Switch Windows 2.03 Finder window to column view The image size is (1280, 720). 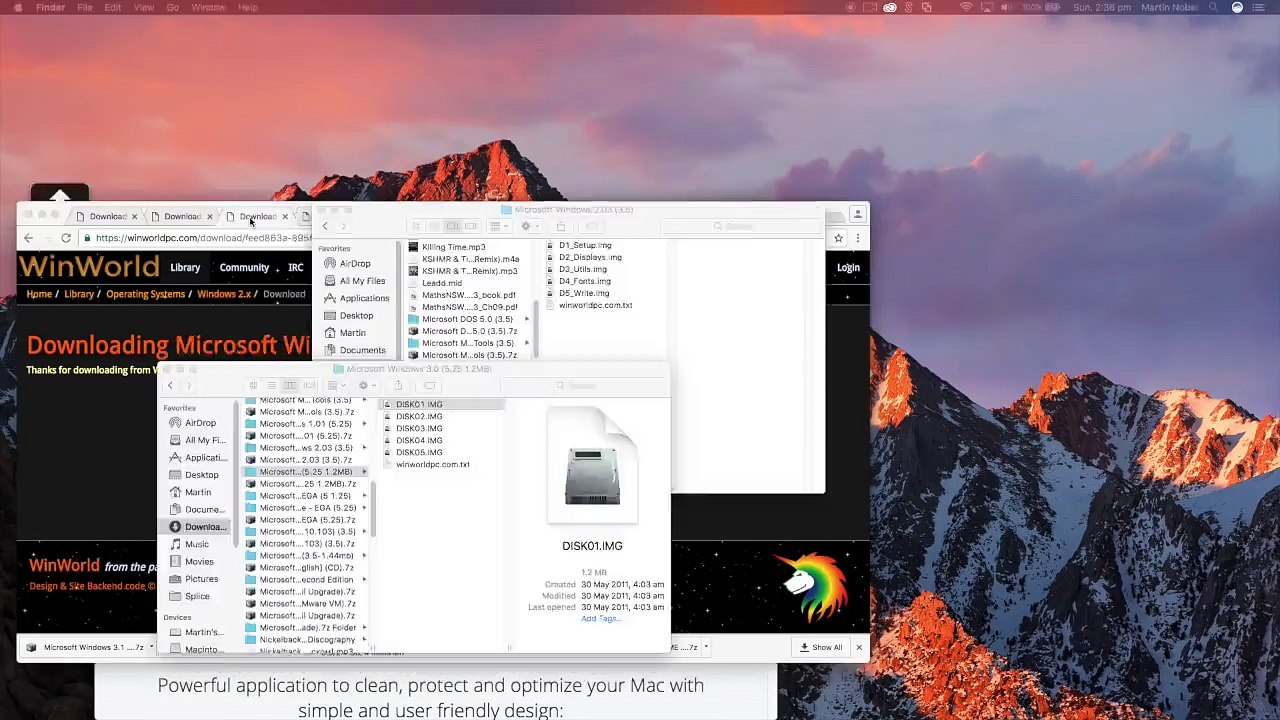(452, 227)
